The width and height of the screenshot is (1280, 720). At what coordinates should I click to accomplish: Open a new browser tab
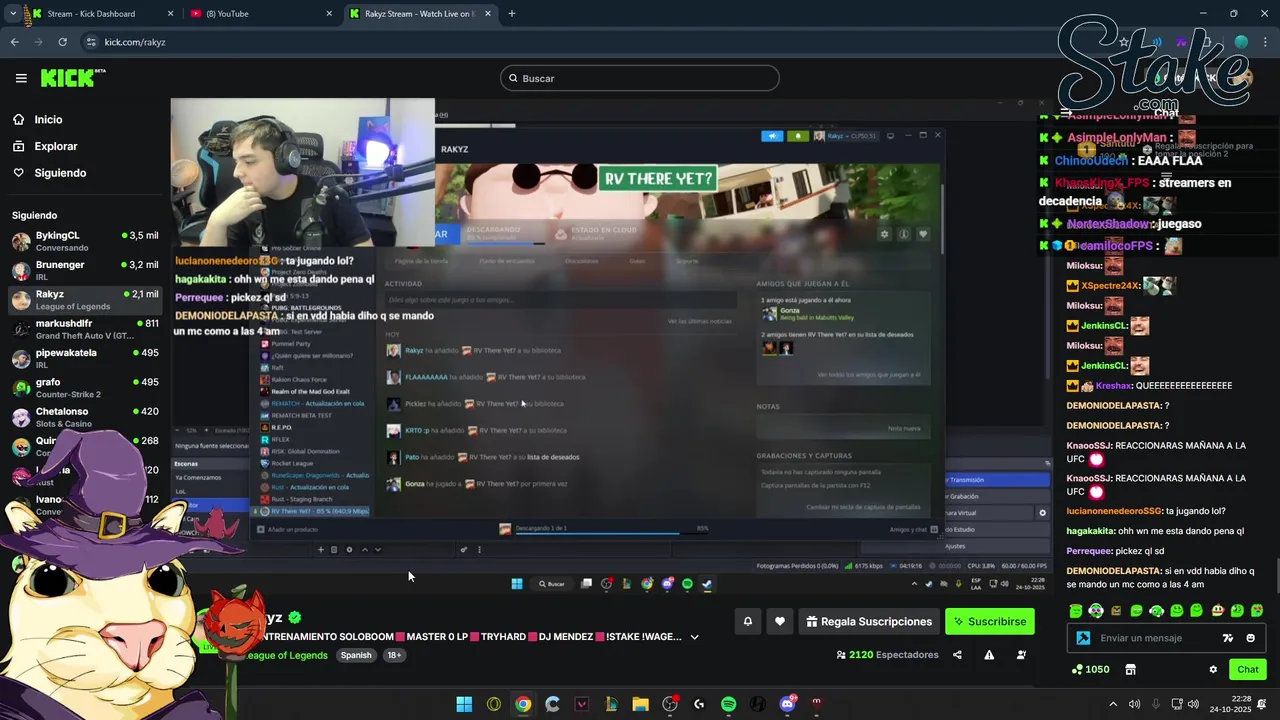click(x=512, y=14)
